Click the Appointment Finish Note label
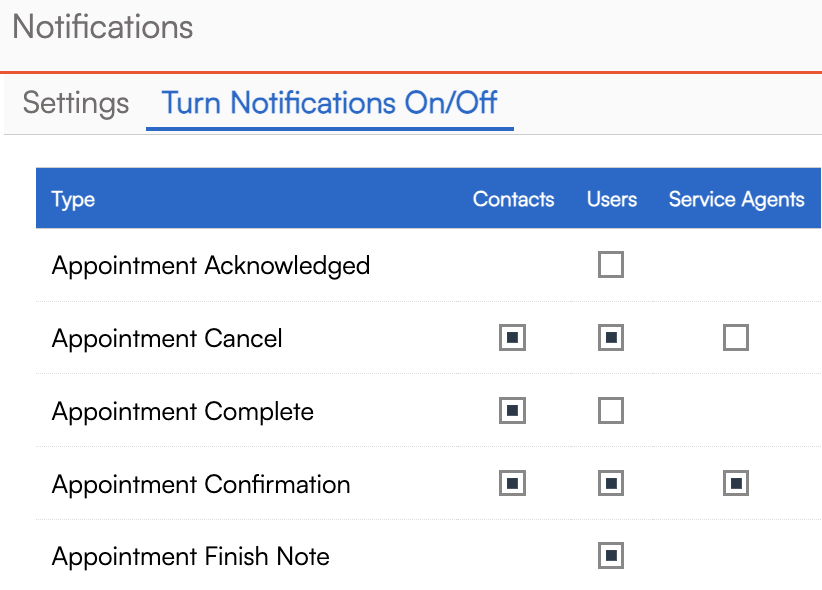822x590 pixels. pos(191,557)
